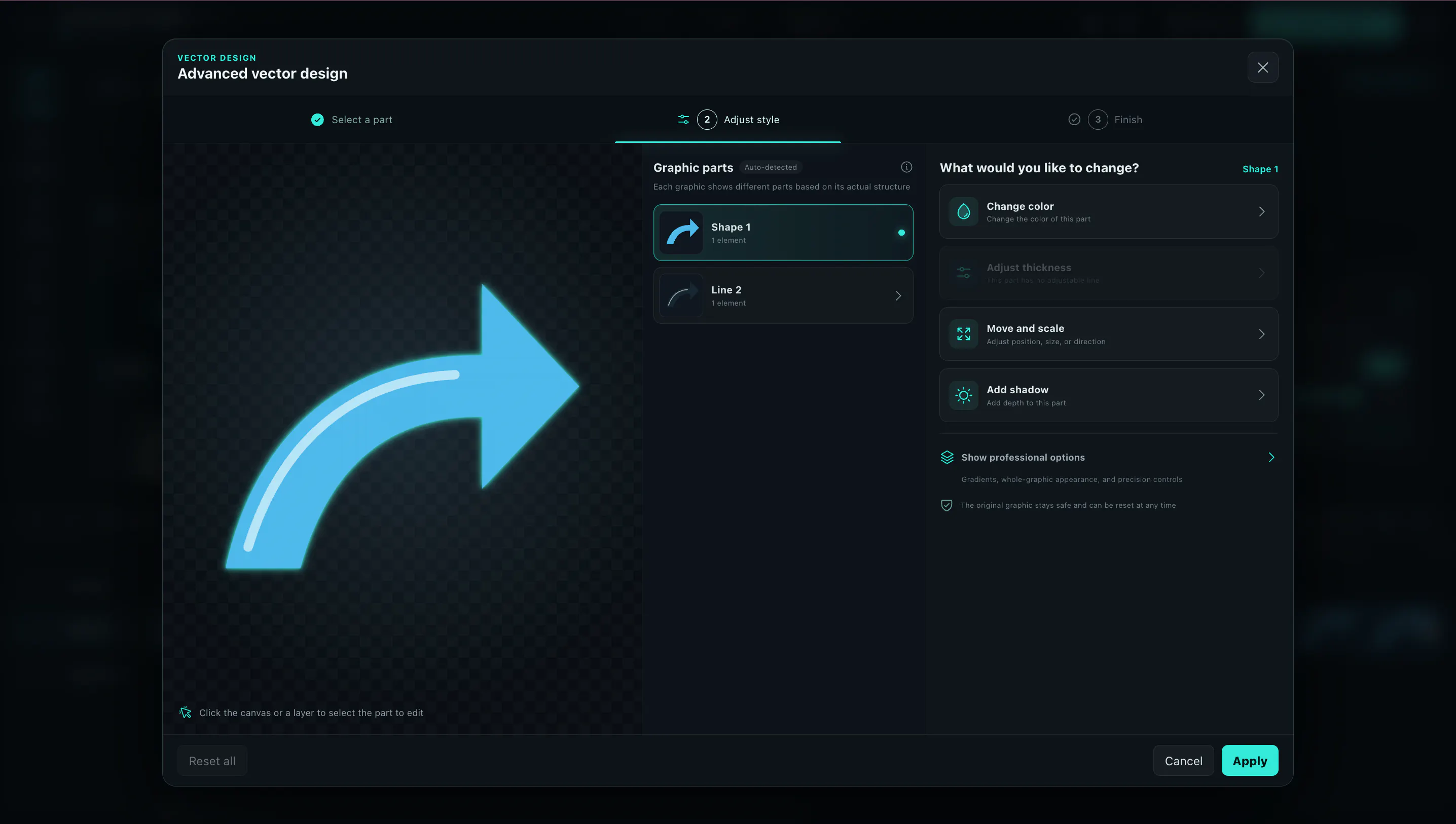Click the droplet icon for Change color
Screen dimensions: 1456x824
coord(964,212)
